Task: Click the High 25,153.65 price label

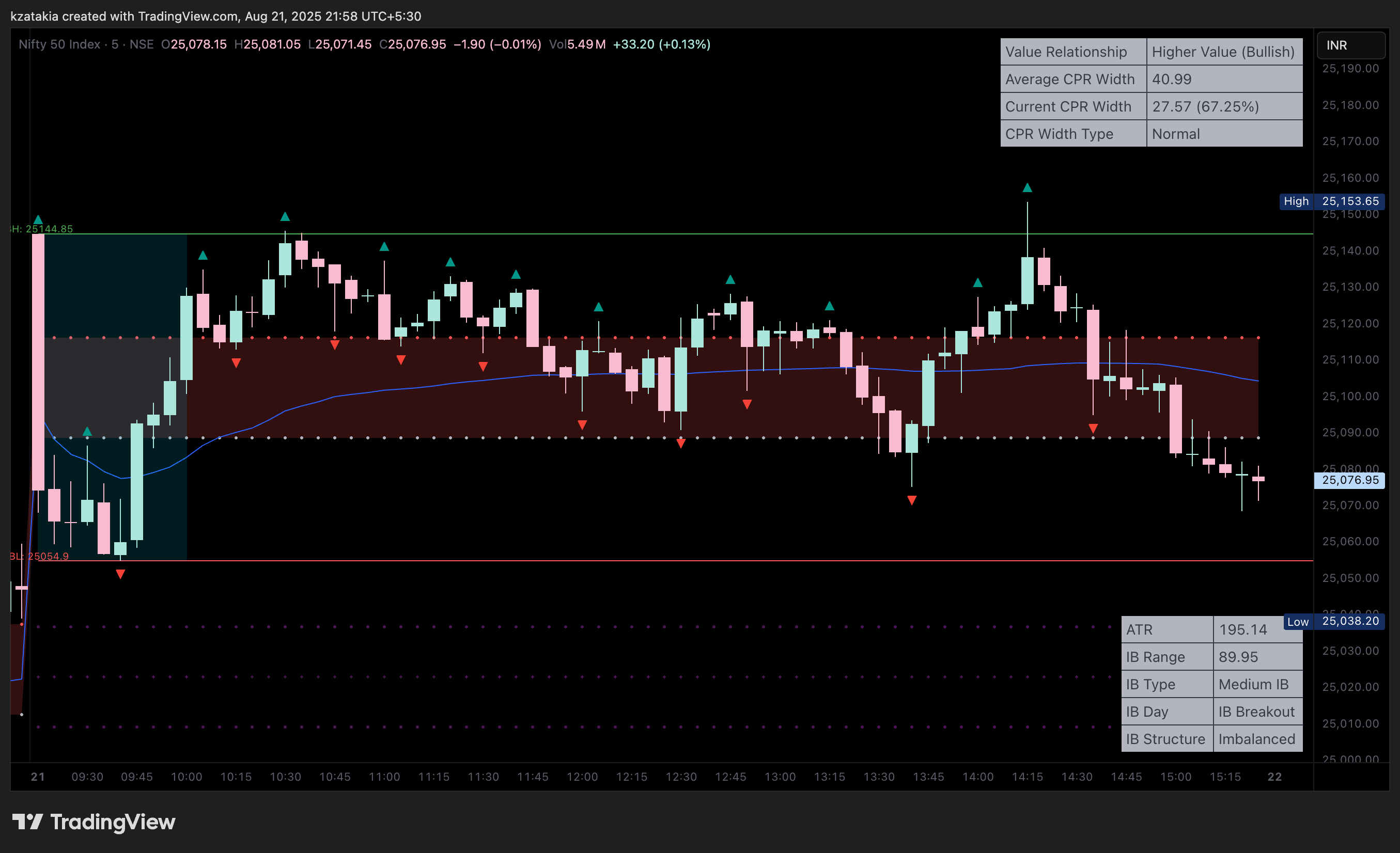Action: (1332, 201)
